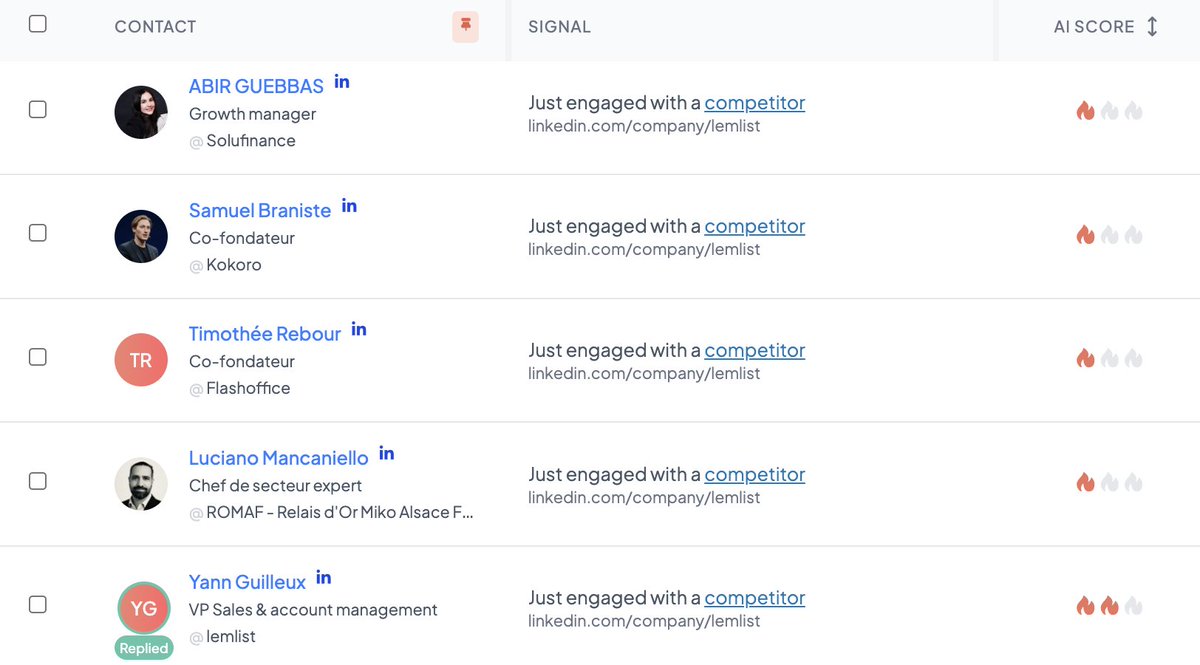This screenshot has width=1200, height=665.
Task: Click the TR initials avatar
Action: tap(141, 360)
